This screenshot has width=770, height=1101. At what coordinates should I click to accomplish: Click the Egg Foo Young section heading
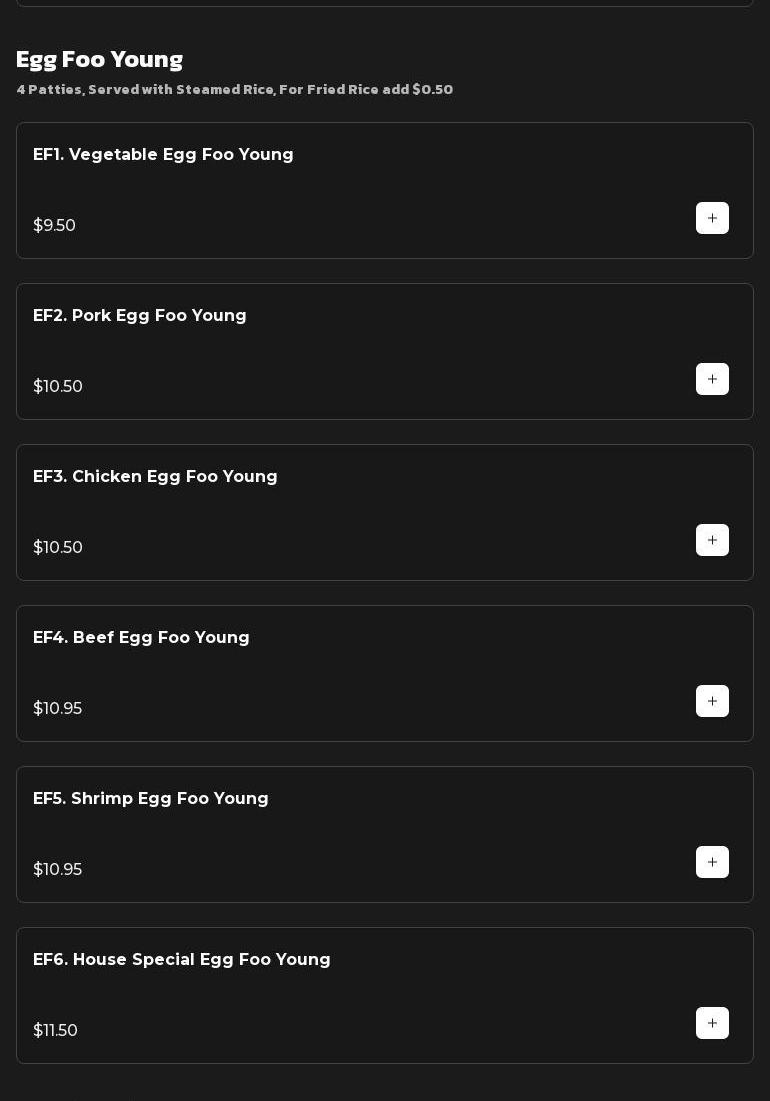100,60
